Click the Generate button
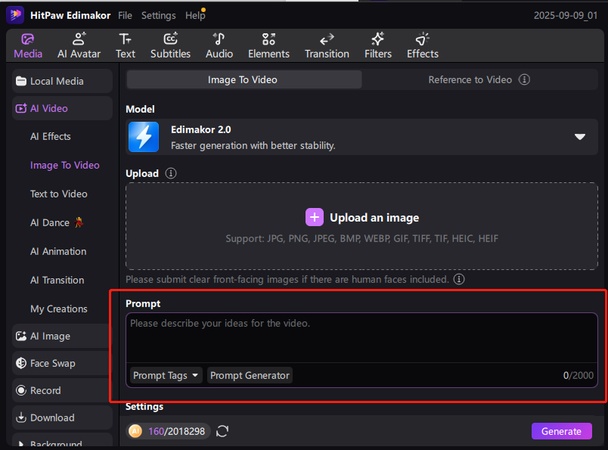Viewport: 608px width, 450px height. [x=561, y=431]
